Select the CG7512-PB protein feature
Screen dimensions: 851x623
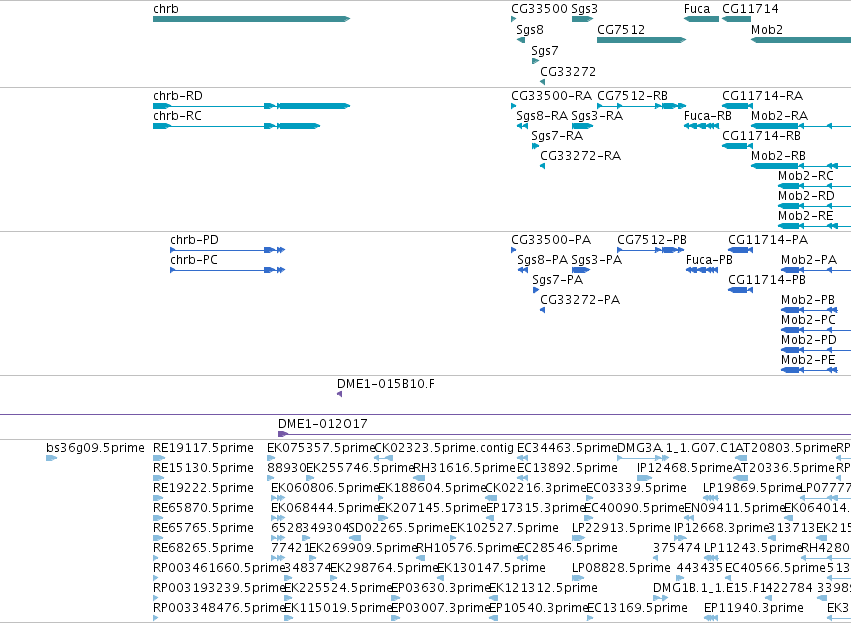[x=651, y=250]
